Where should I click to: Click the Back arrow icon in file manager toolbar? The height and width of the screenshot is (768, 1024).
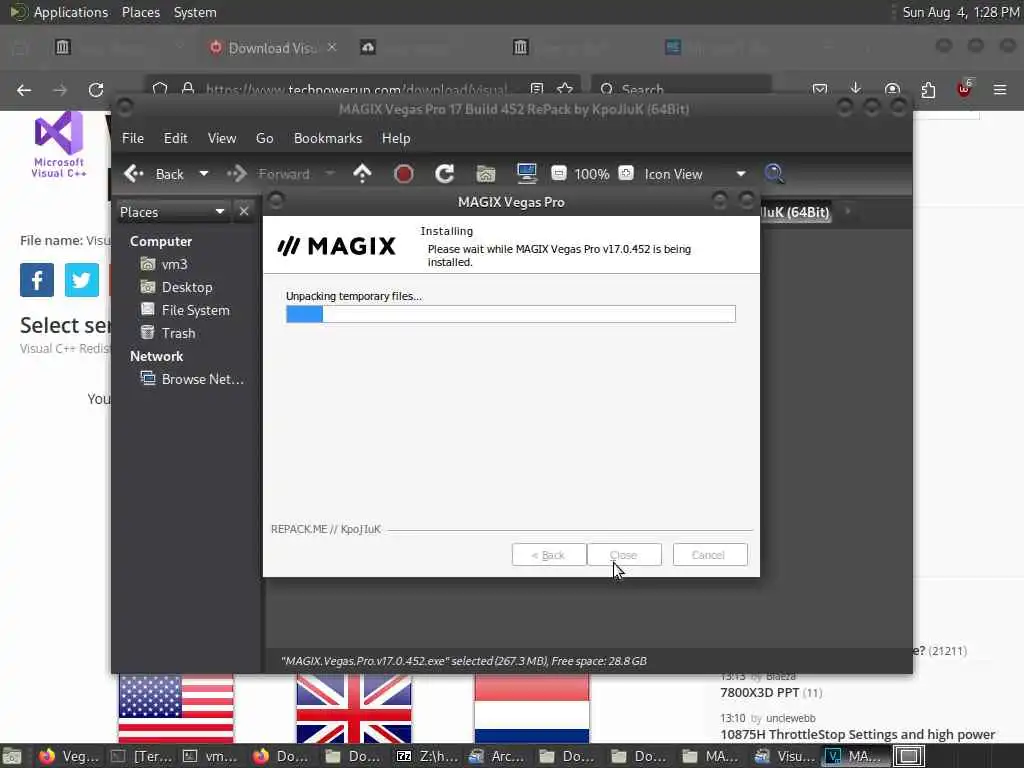click(x=134, y=174)
